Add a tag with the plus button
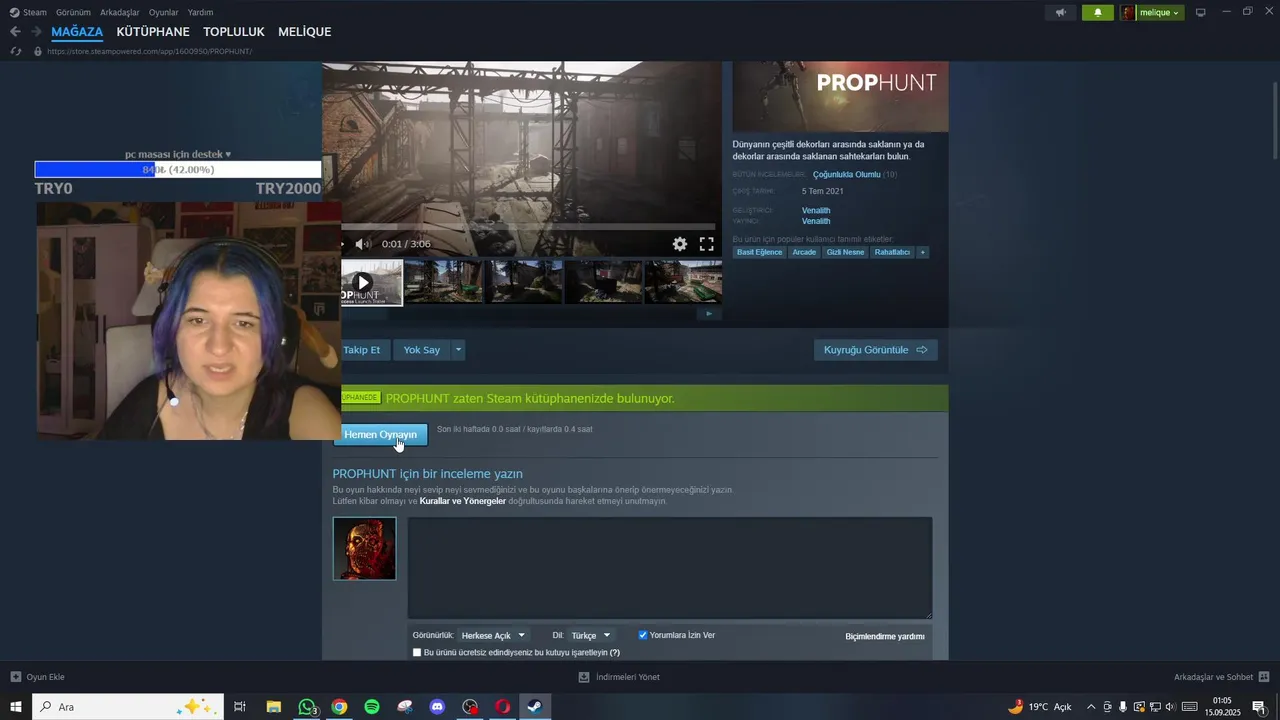The image size is (1280, 720). (923, 252)
